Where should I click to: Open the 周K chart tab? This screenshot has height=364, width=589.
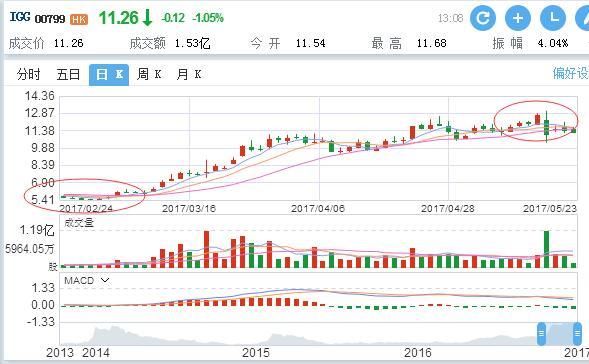pos(149,74)
